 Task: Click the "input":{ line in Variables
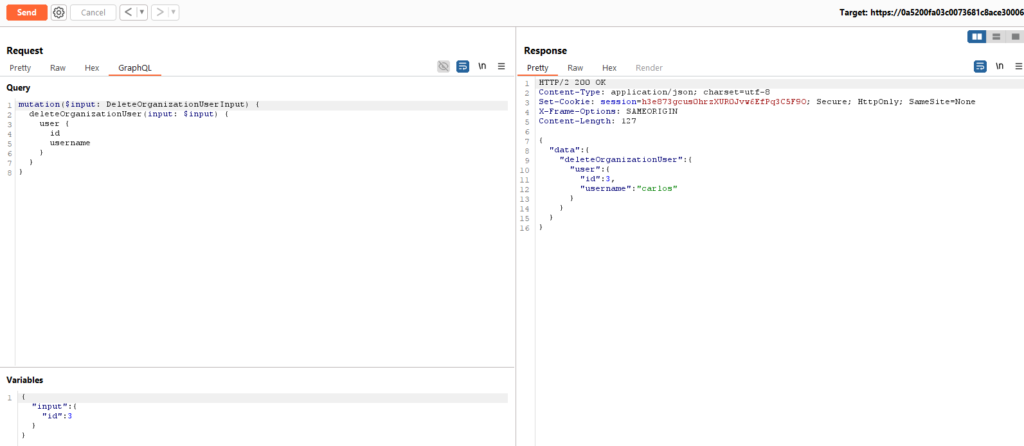pyautogui.click(x=54, y=406)
